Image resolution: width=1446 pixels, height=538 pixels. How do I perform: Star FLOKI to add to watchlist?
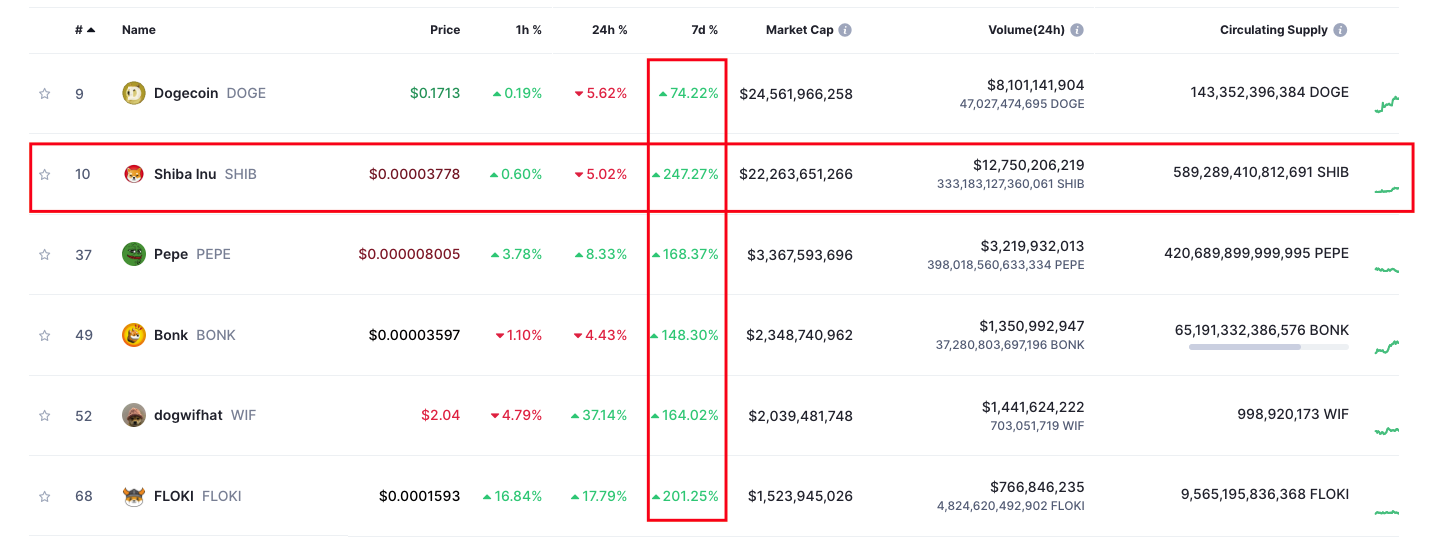(x=44, y=496)
